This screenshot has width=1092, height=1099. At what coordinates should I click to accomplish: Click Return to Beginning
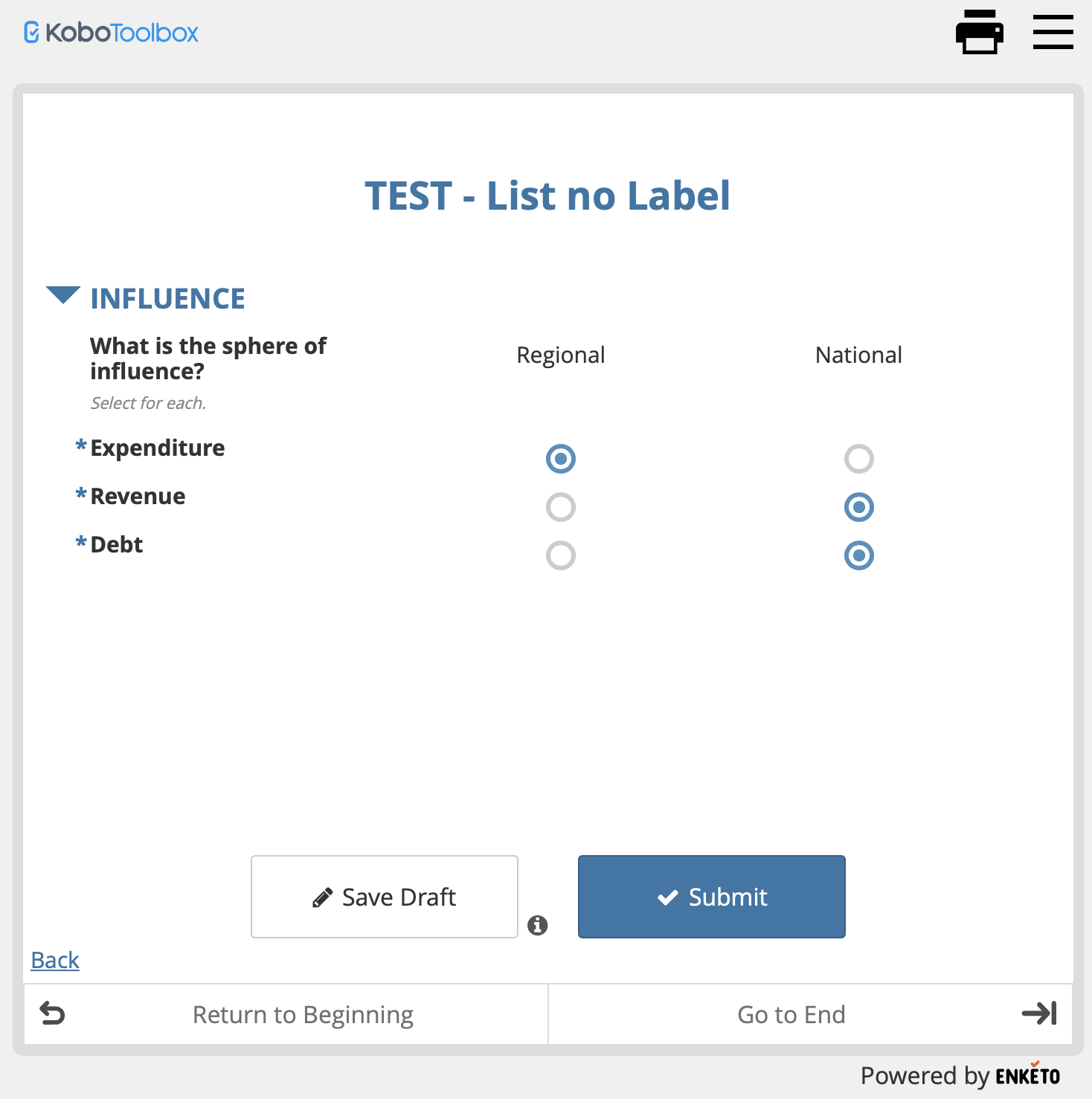pyautogui.click(x=303, y=1014)
